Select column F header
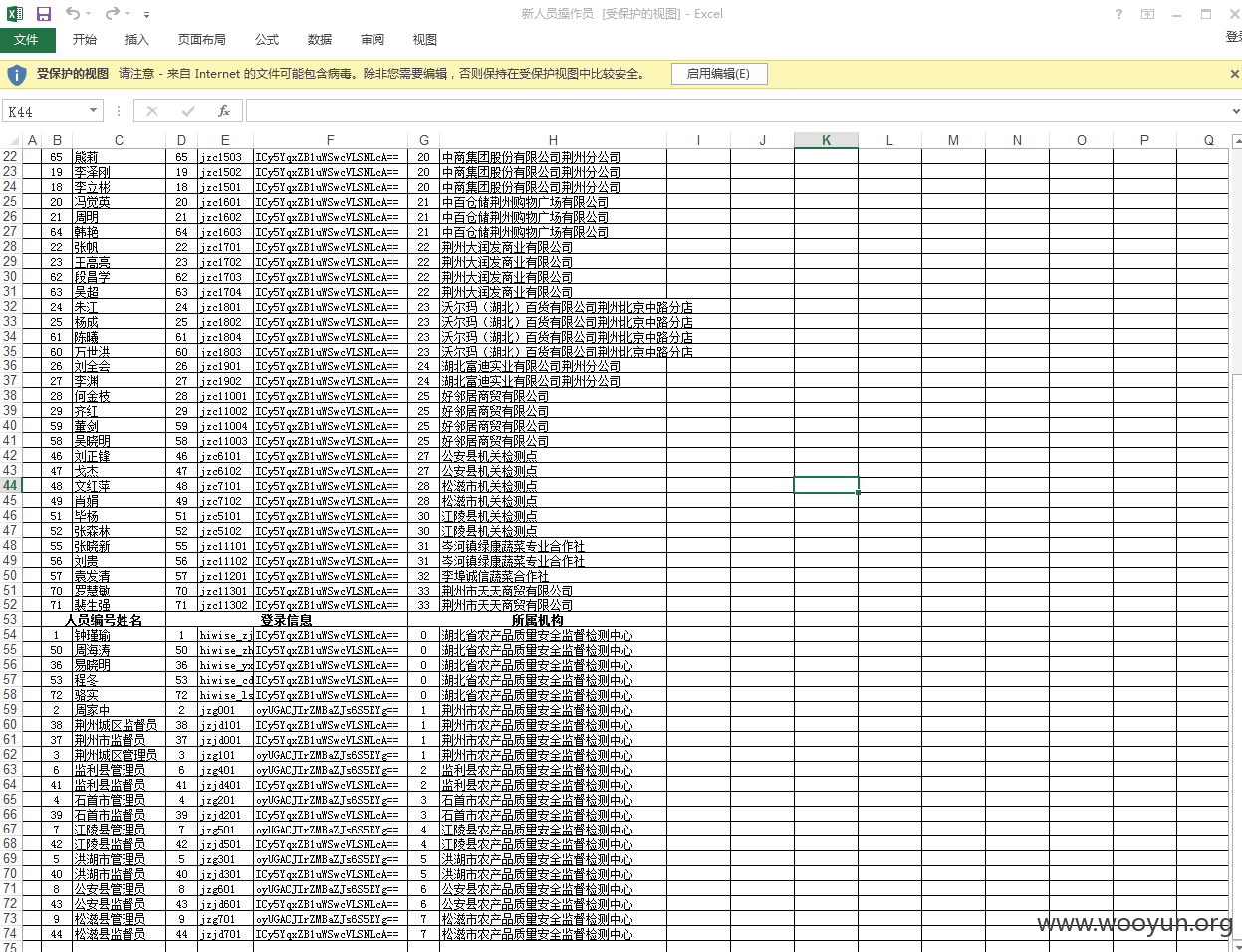1242x952 pixels. coord(331,140)
